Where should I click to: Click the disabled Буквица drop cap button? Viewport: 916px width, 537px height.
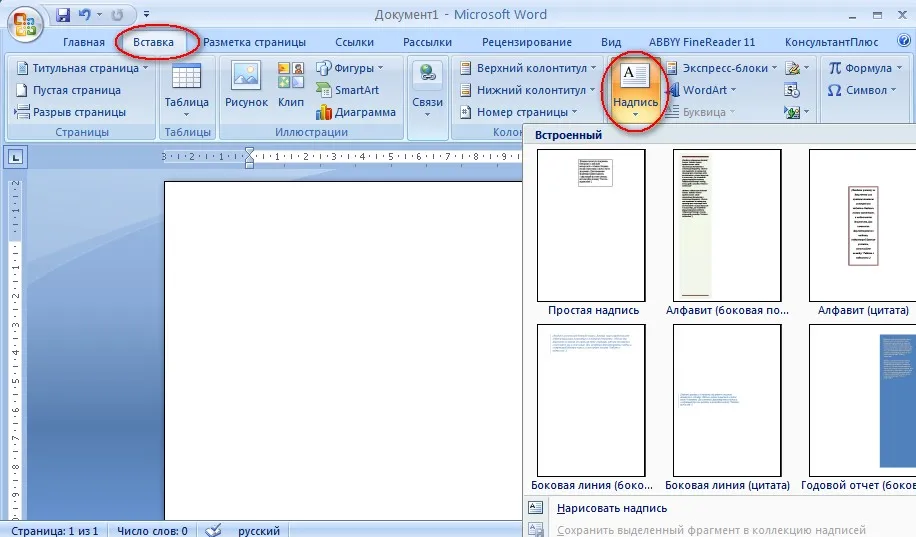click(701, 112)
